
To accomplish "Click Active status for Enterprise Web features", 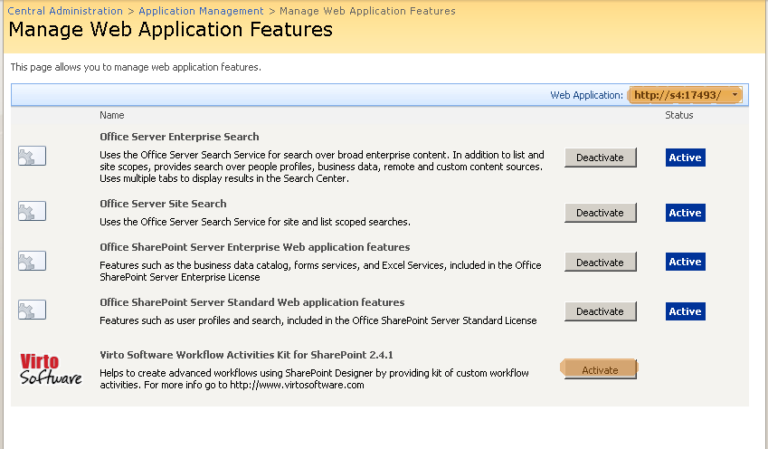I will pos(685,262).
